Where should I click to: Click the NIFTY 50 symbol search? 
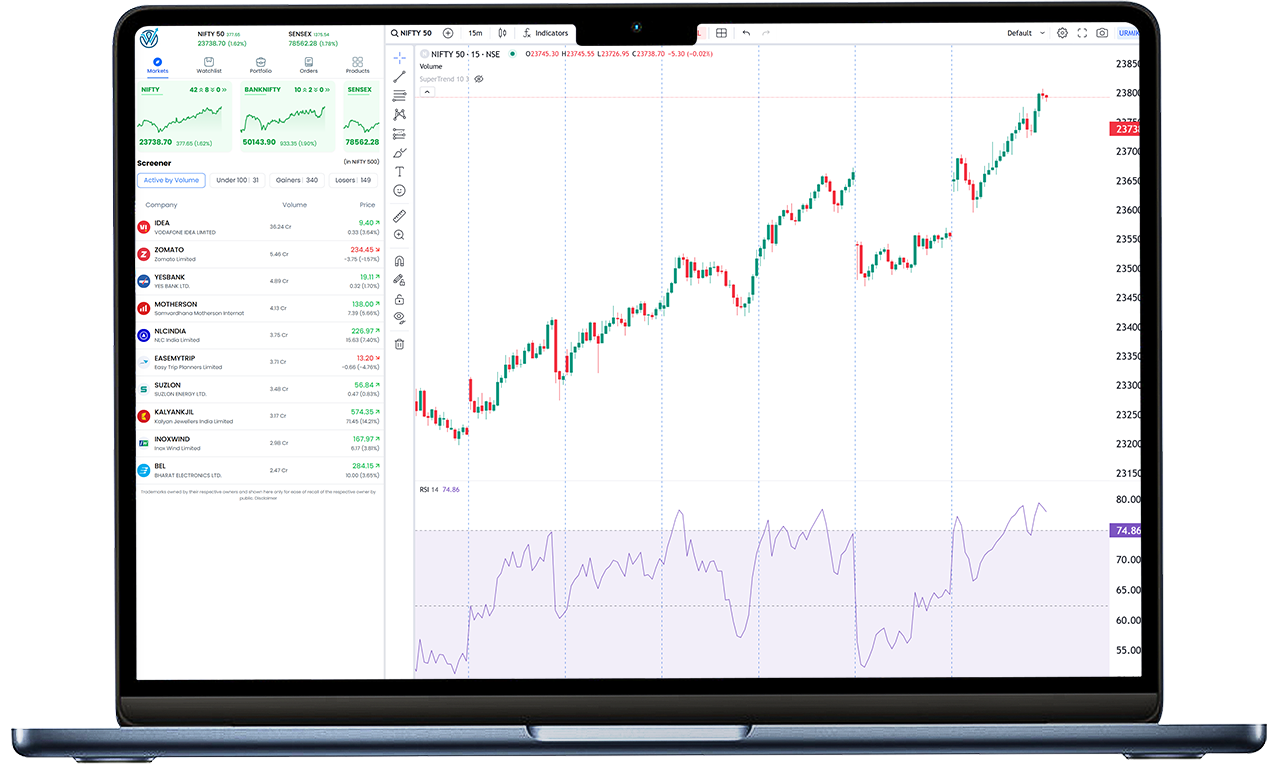pyautogui.click(x=412, y=33)
